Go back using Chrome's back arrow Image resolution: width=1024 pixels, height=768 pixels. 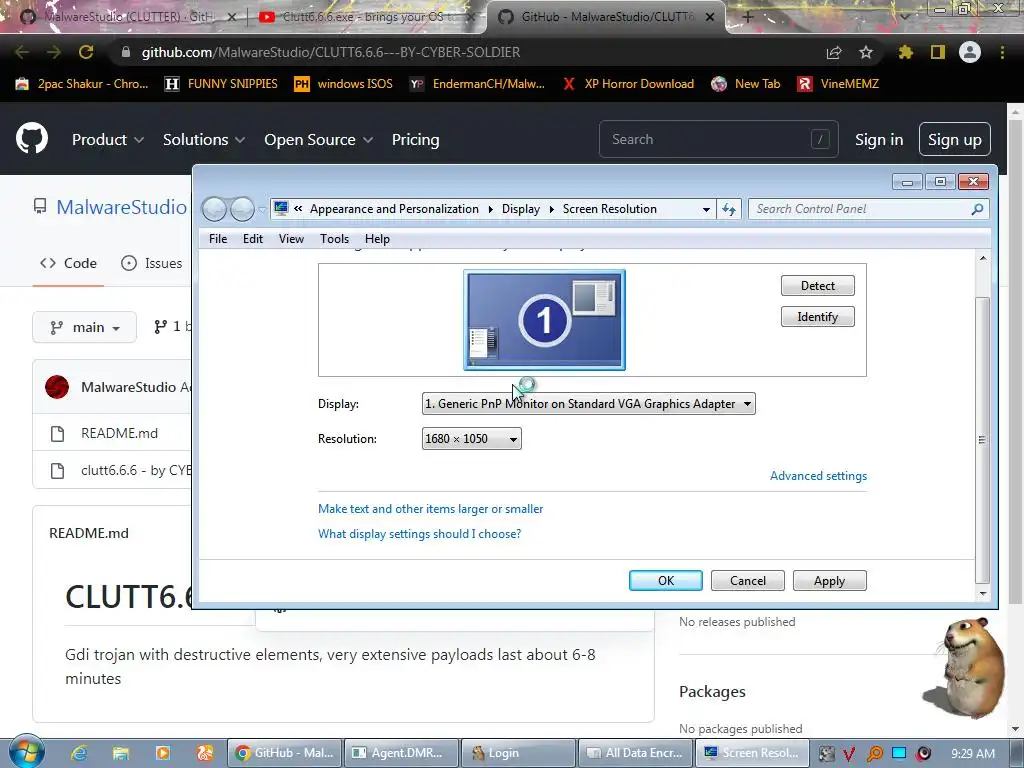coord(22,52)
